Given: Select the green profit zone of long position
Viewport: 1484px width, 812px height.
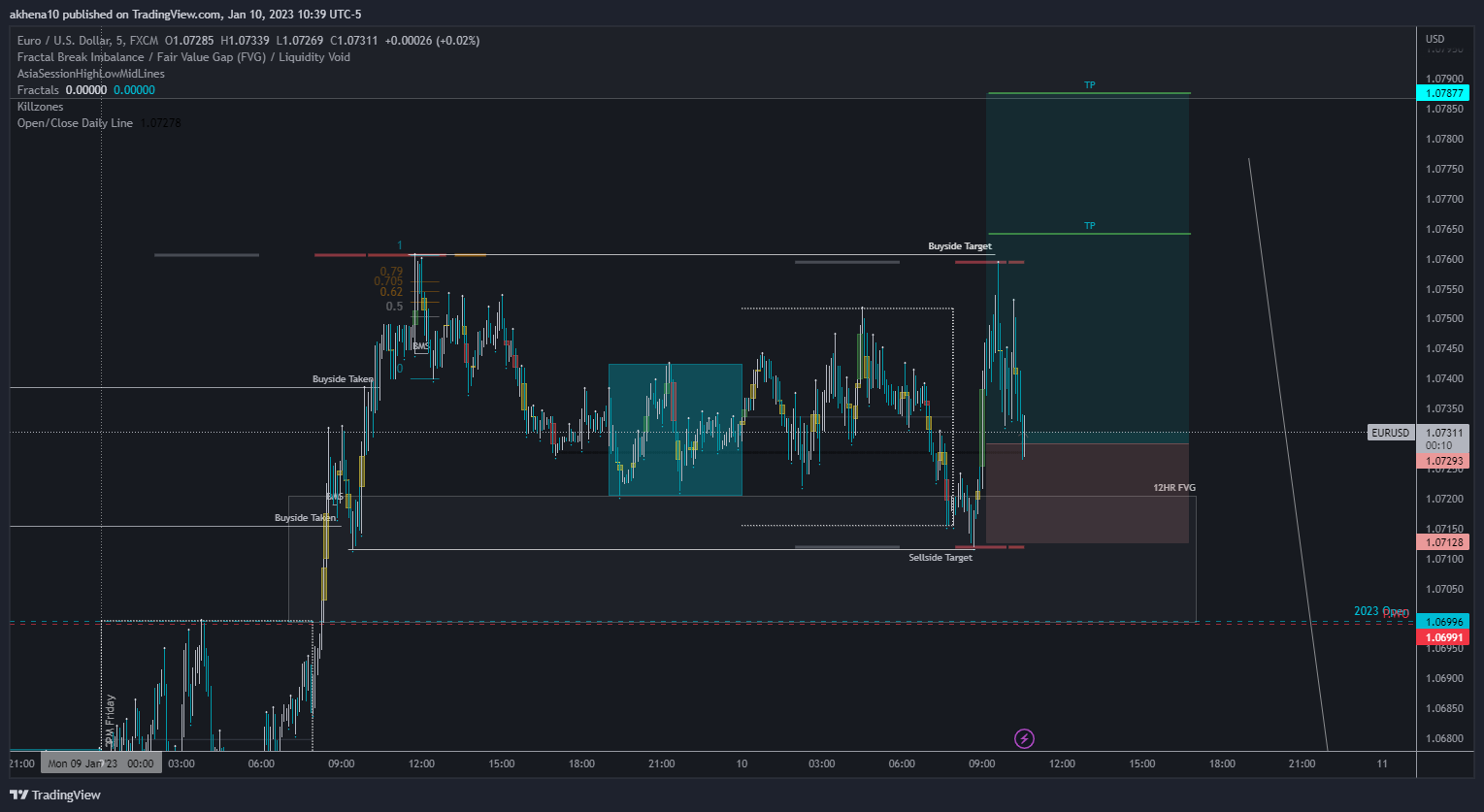Looking at the screenshot, I should (x=1088, y=269).
